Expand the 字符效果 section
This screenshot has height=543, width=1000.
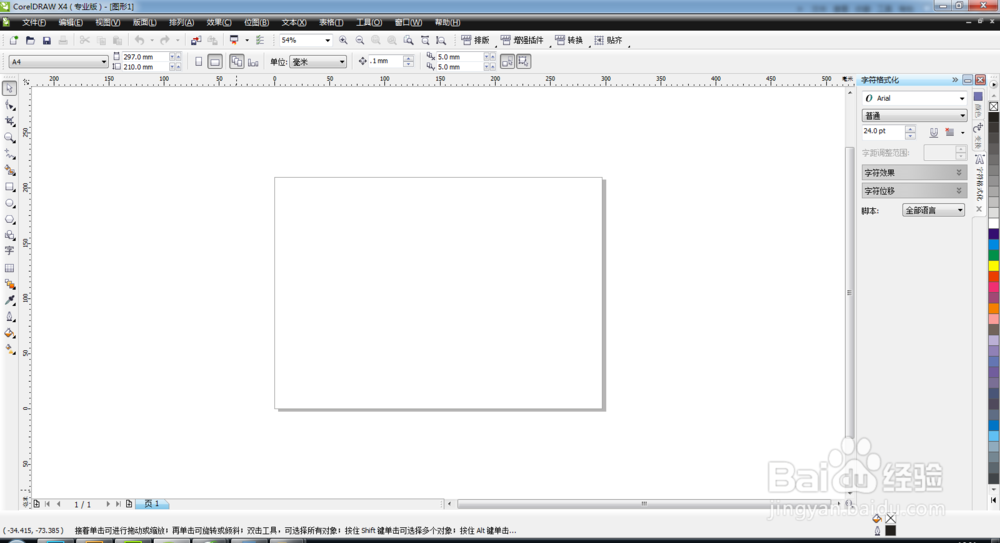pyautogui.click(x=914, y=173)
